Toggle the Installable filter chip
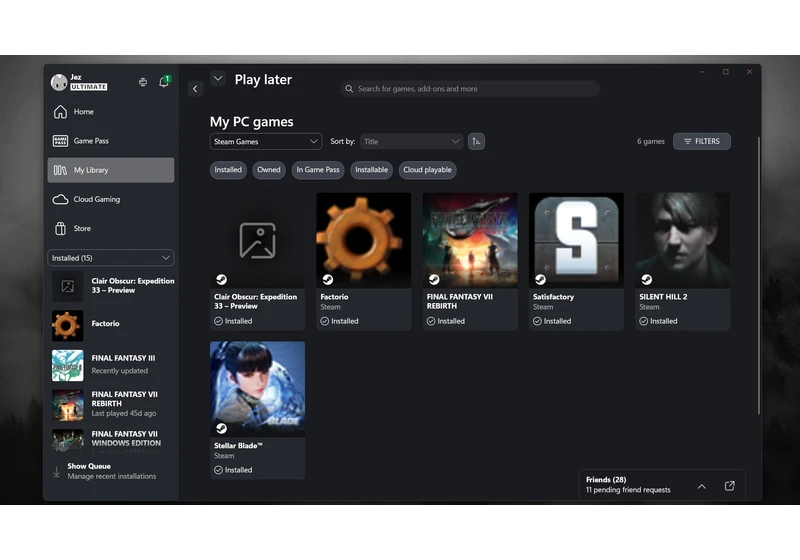This screenshot has height=560, width=800. coord(371,170)
